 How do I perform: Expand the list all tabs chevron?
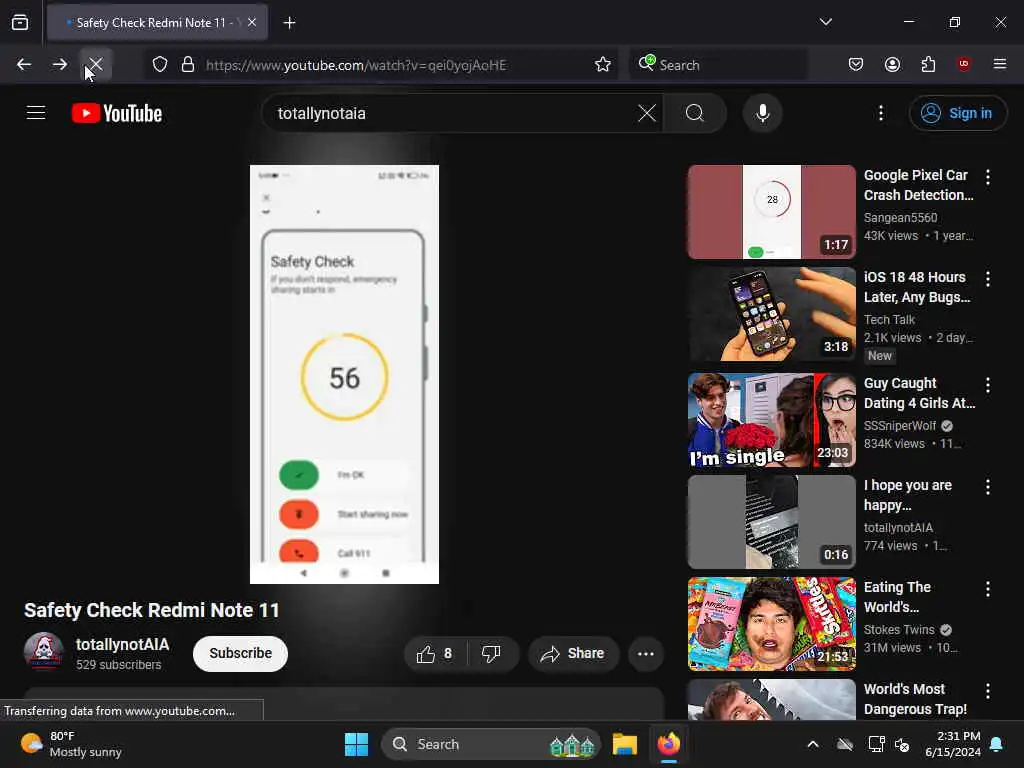coord(825,22)
